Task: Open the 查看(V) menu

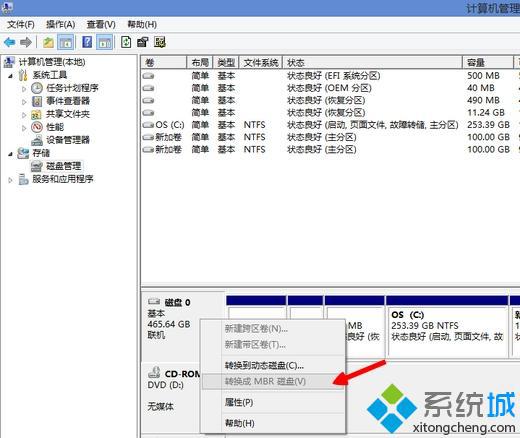Action: coord(101,25)
